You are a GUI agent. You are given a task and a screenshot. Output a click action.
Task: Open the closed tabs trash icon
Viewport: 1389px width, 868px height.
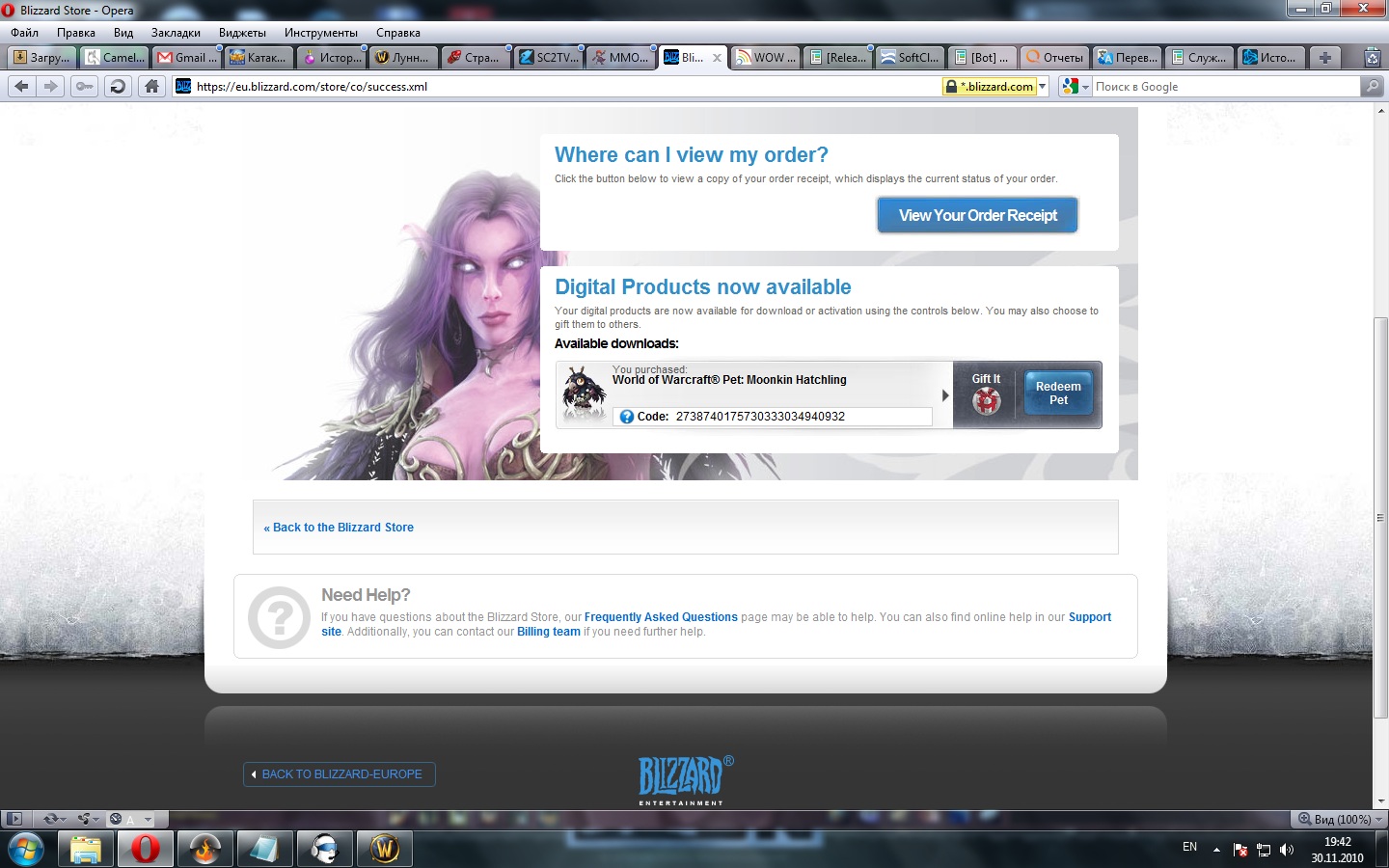[x=1372, y=57]
